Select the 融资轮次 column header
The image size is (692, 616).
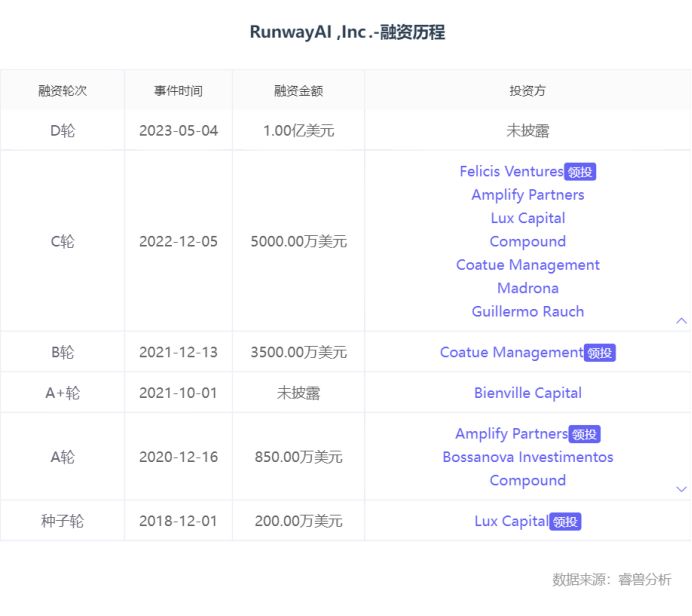[x=62, y=90]
